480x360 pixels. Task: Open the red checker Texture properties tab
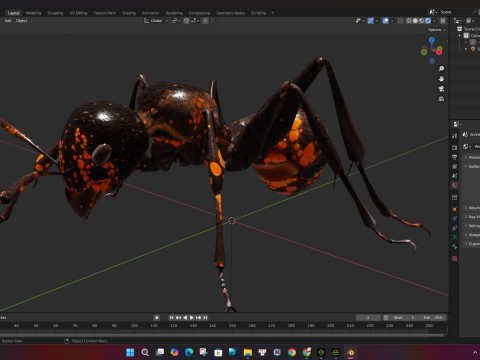coord(455,259)
